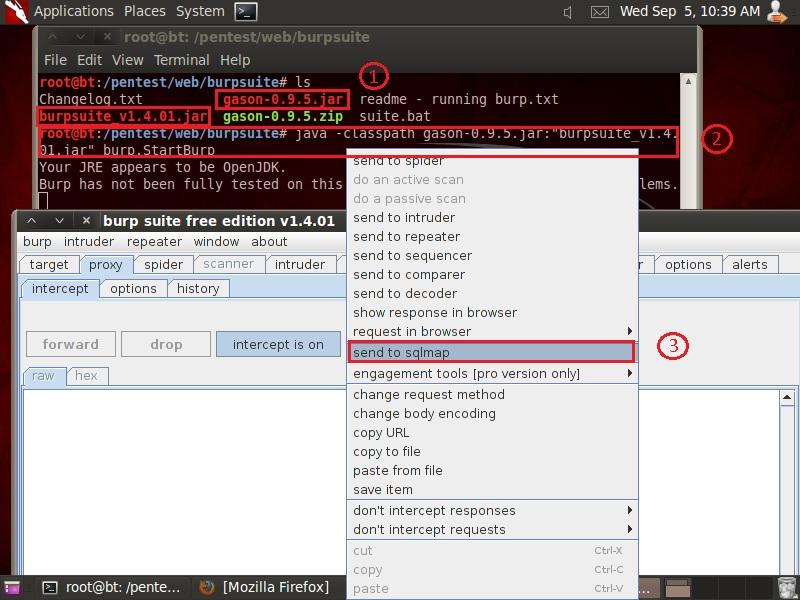Open Applications menu
Viewport: 800px width, 600px height.
[73, 11]
